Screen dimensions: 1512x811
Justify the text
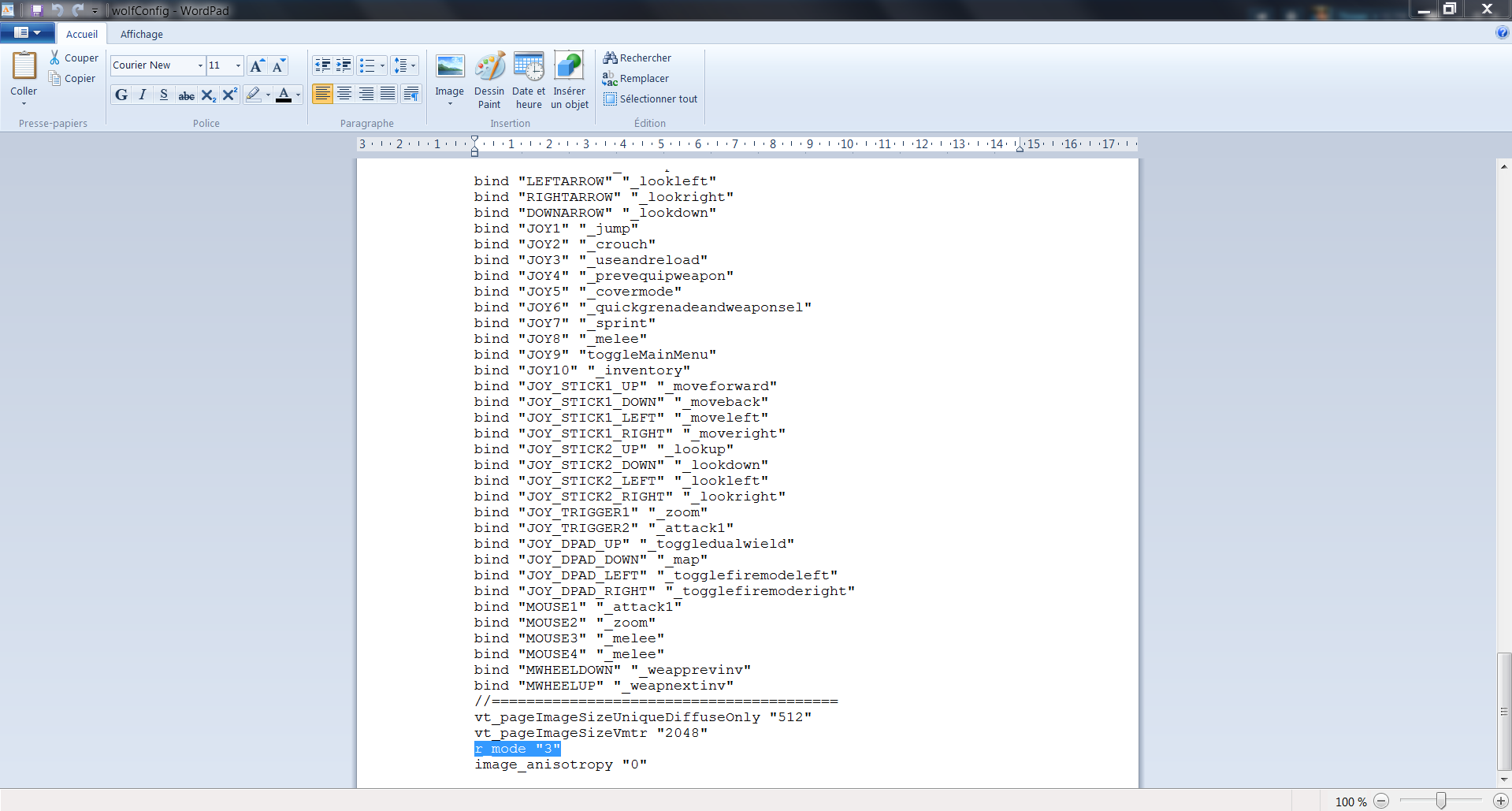[388, 94]
